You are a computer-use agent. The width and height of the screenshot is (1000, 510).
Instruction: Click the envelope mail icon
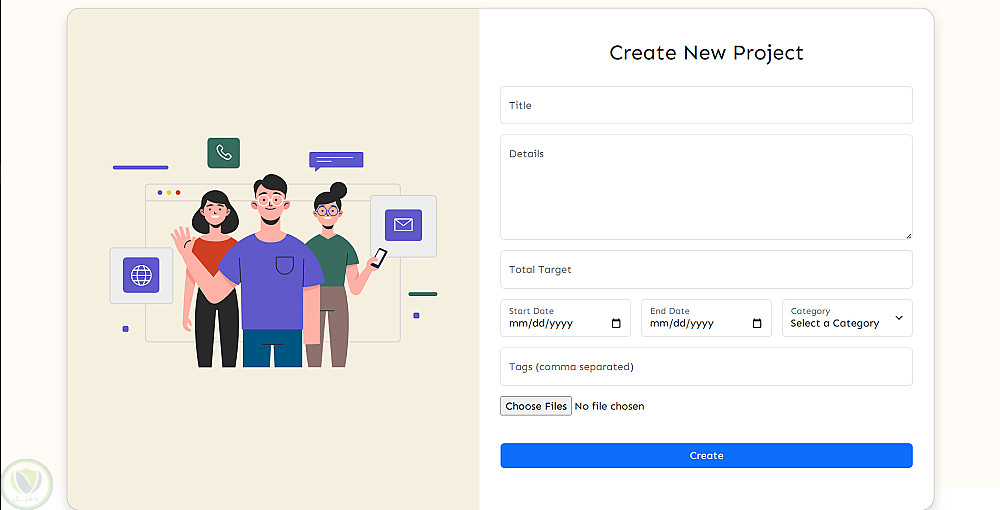pos(403,225)
